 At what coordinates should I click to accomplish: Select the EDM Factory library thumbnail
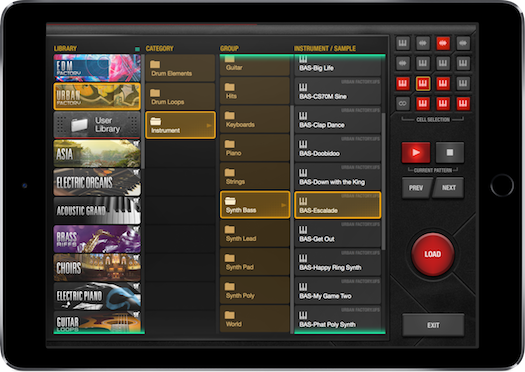tap(97, 68)
